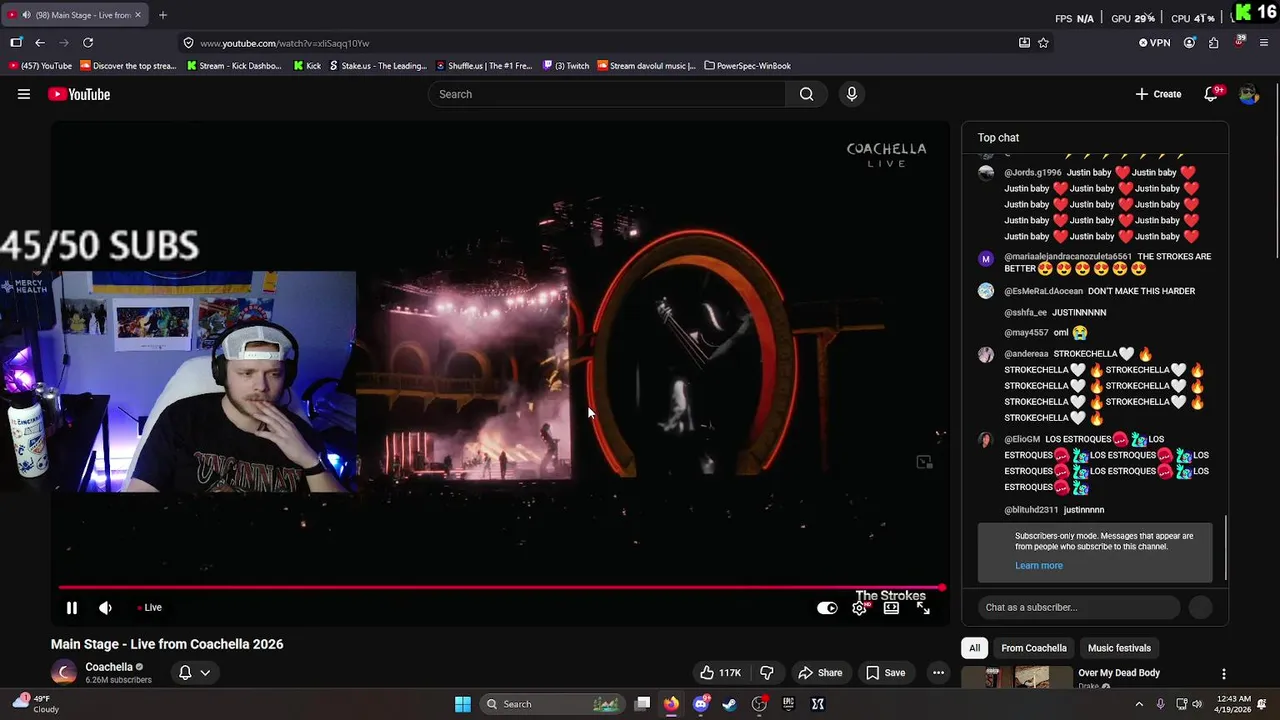Open Epic Games from the taskbar
This screenshot has width=1280, height=720.
pos(788,704)
